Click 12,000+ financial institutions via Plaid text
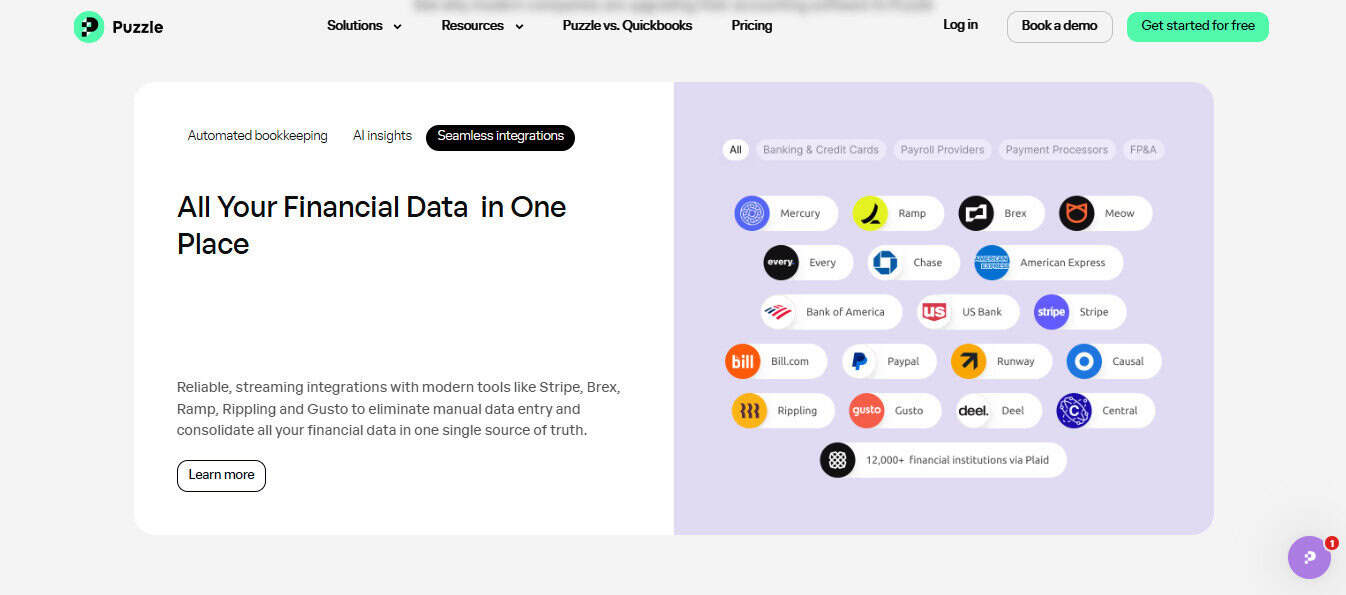1346x595 pixels. pyautogui.click(x=957, y=460)
